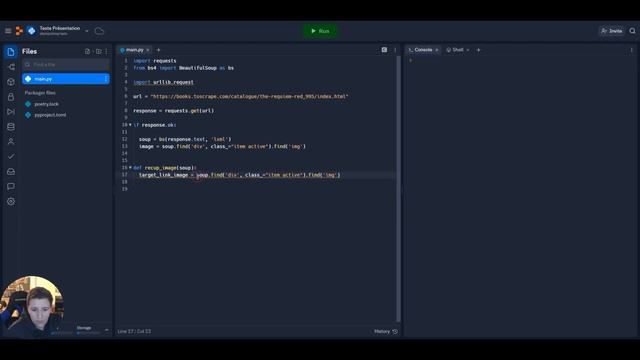
Task: Close the Console tab
Action: 437,50
